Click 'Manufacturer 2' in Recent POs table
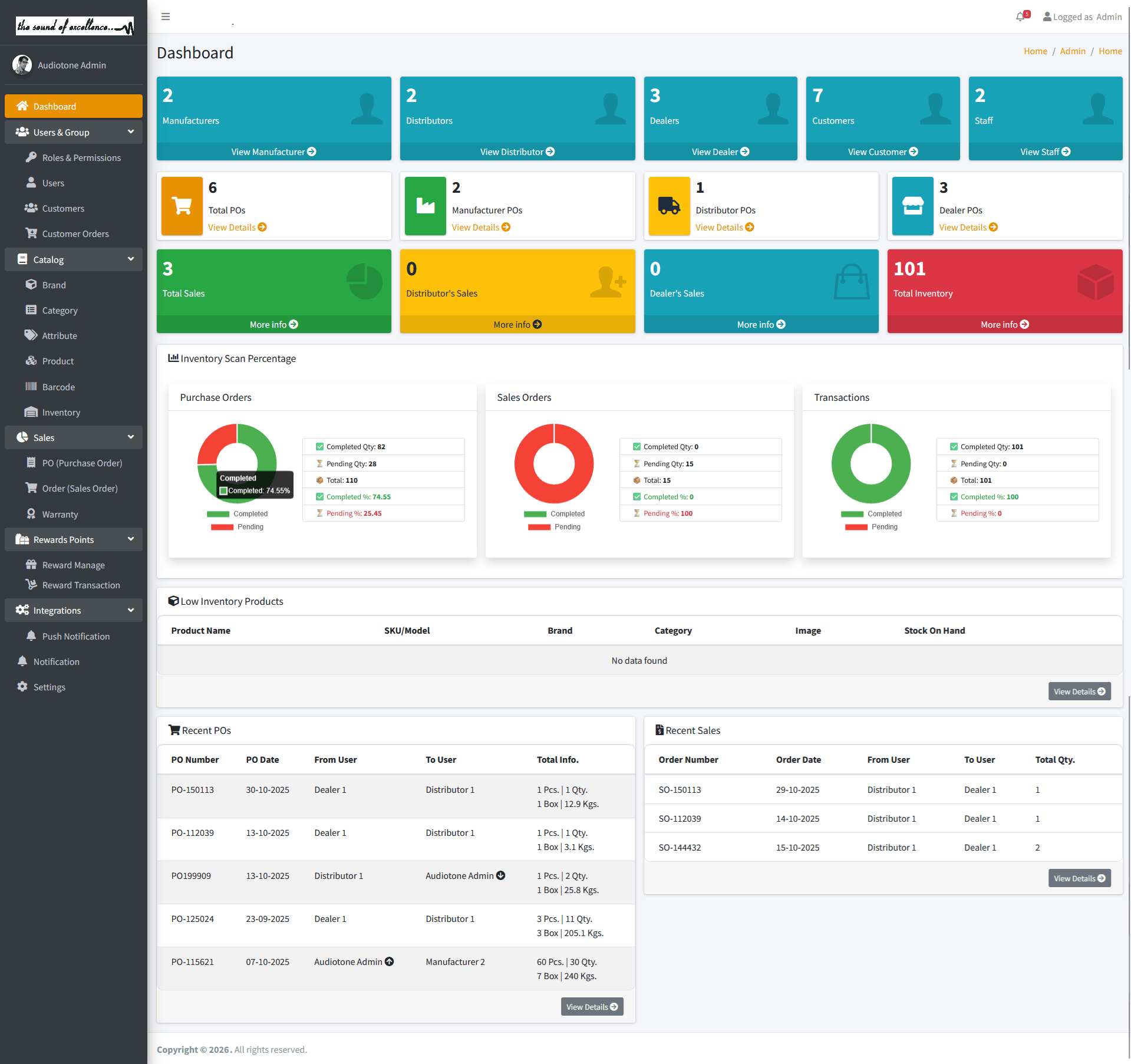The width and height of the screenshot is (1131, 1064). tap(455, 961)
